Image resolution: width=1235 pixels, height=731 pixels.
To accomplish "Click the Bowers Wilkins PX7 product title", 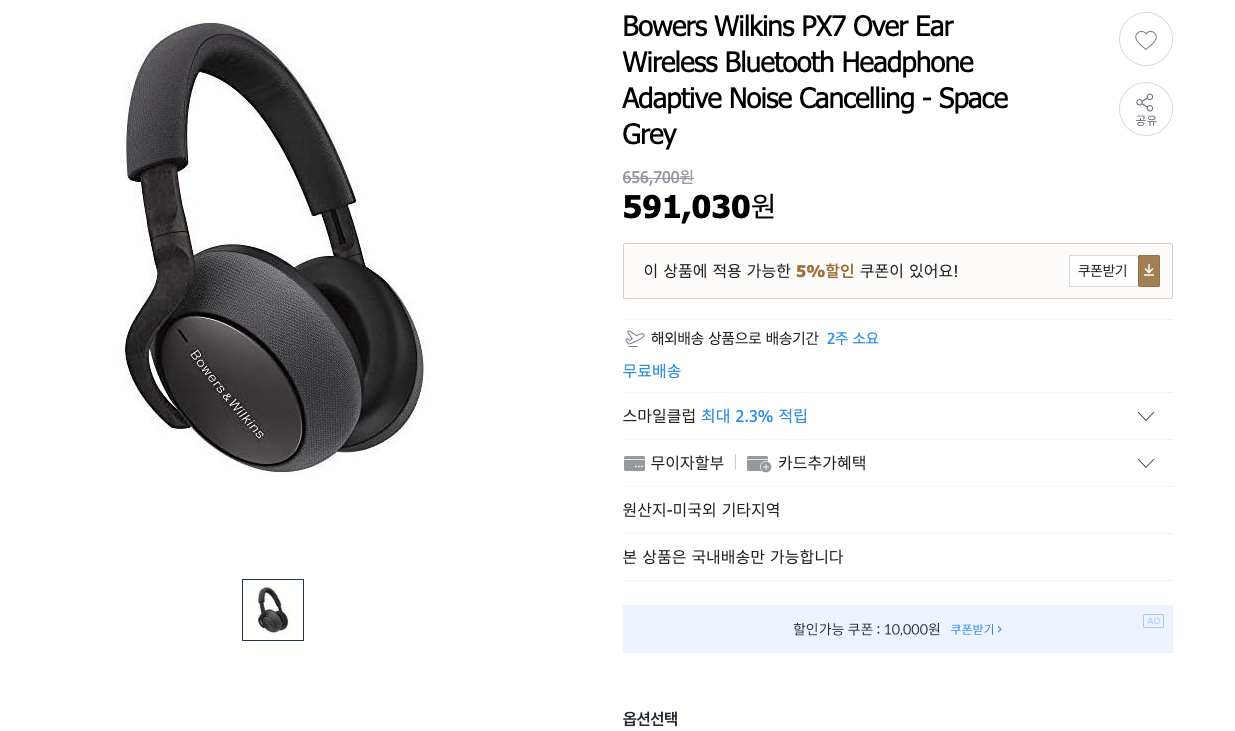I will [815, 80].
